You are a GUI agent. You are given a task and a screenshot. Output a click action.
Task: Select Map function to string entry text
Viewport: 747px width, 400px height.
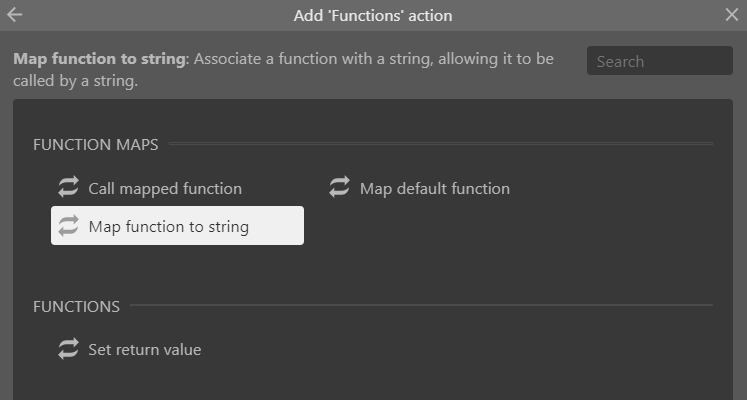(x=169, y=227)
